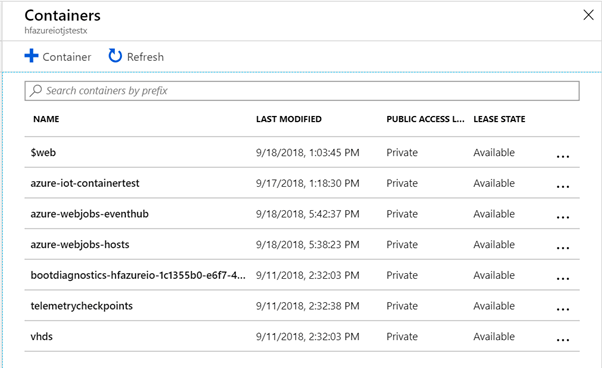The height and width of the screenshot is (368, 602).
Task: Click the date 9/18/2018, 1:03:45 PM
Action: click(308, 153)
